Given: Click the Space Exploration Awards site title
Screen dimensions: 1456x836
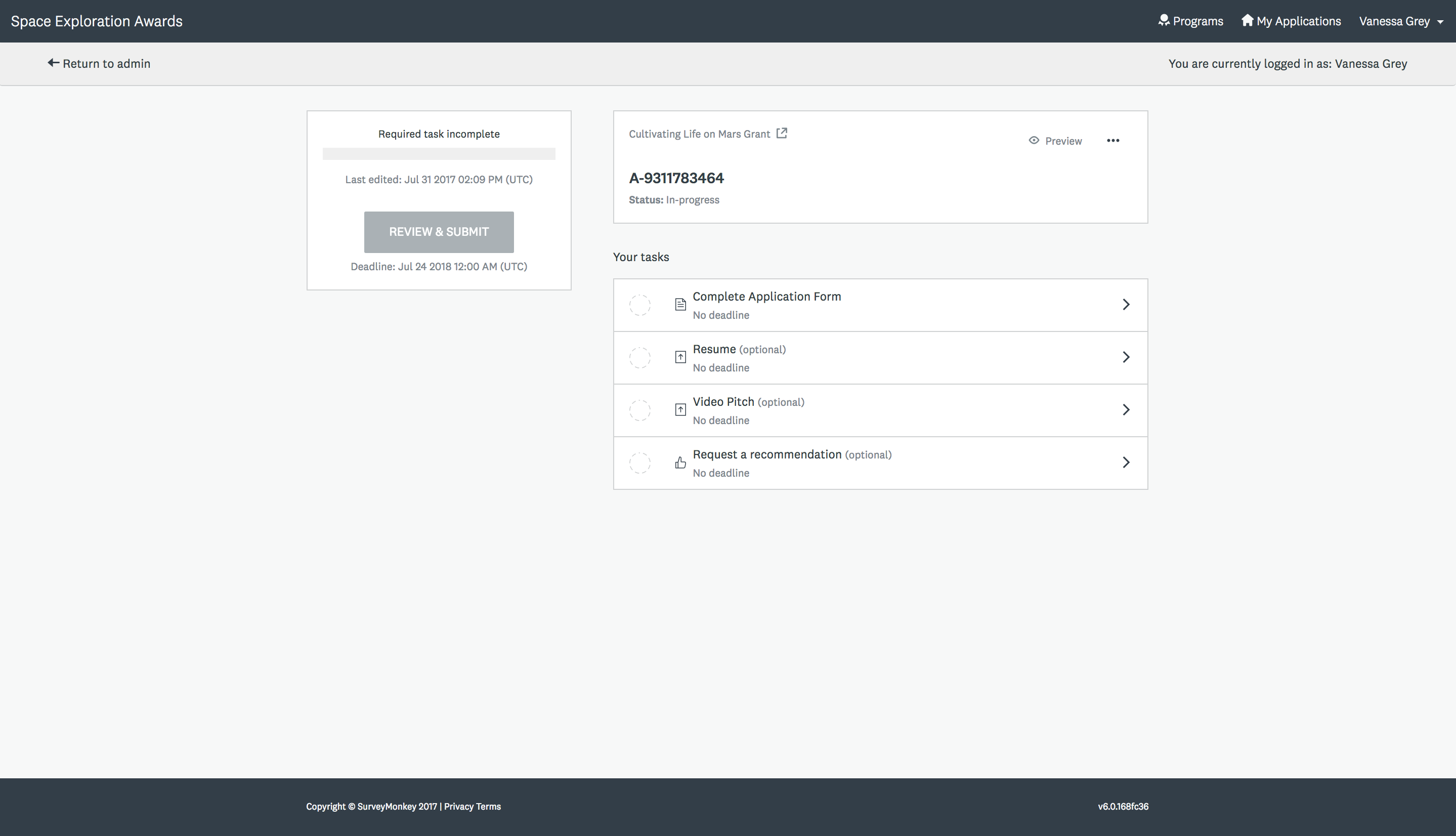Looking at the screenshot, I should 97,21.
